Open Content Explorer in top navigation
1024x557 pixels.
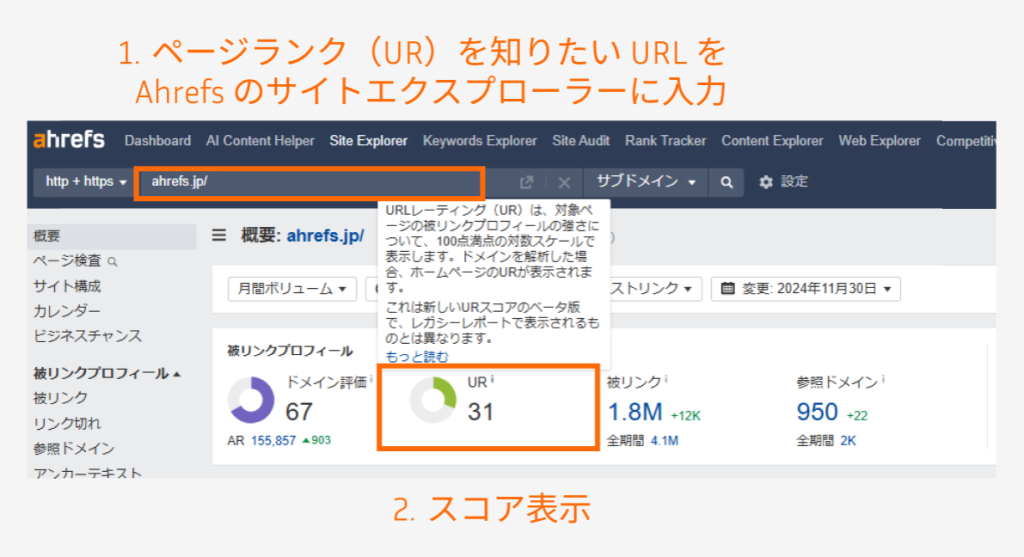point(772,140)
